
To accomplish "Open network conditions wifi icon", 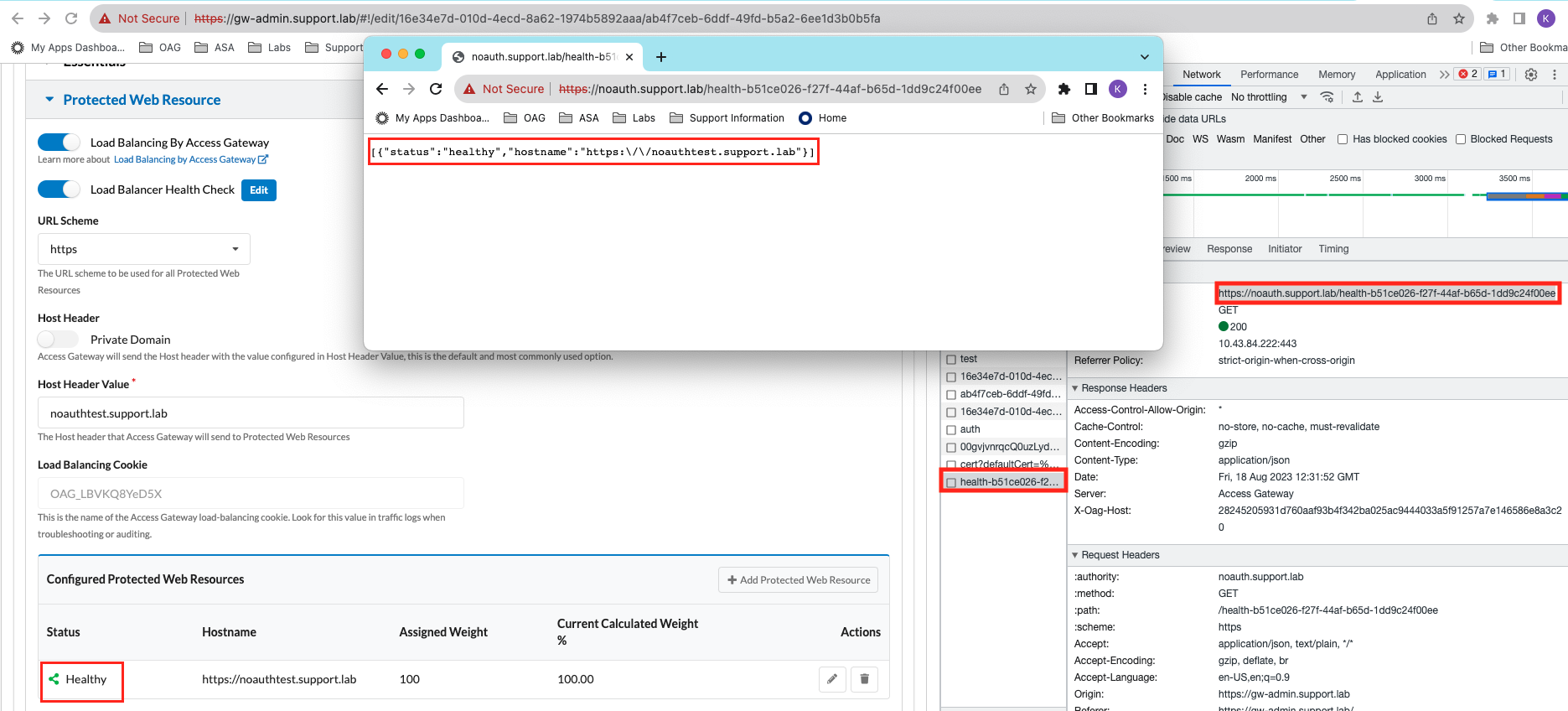I will coord(1327,97).
